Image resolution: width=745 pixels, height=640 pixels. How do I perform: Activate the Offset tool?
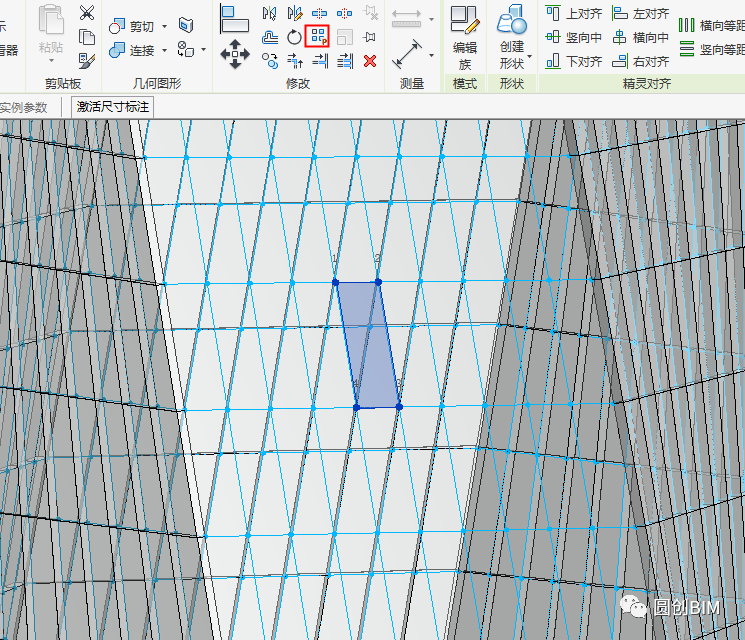pyautogui.click(x=269, y=37)
